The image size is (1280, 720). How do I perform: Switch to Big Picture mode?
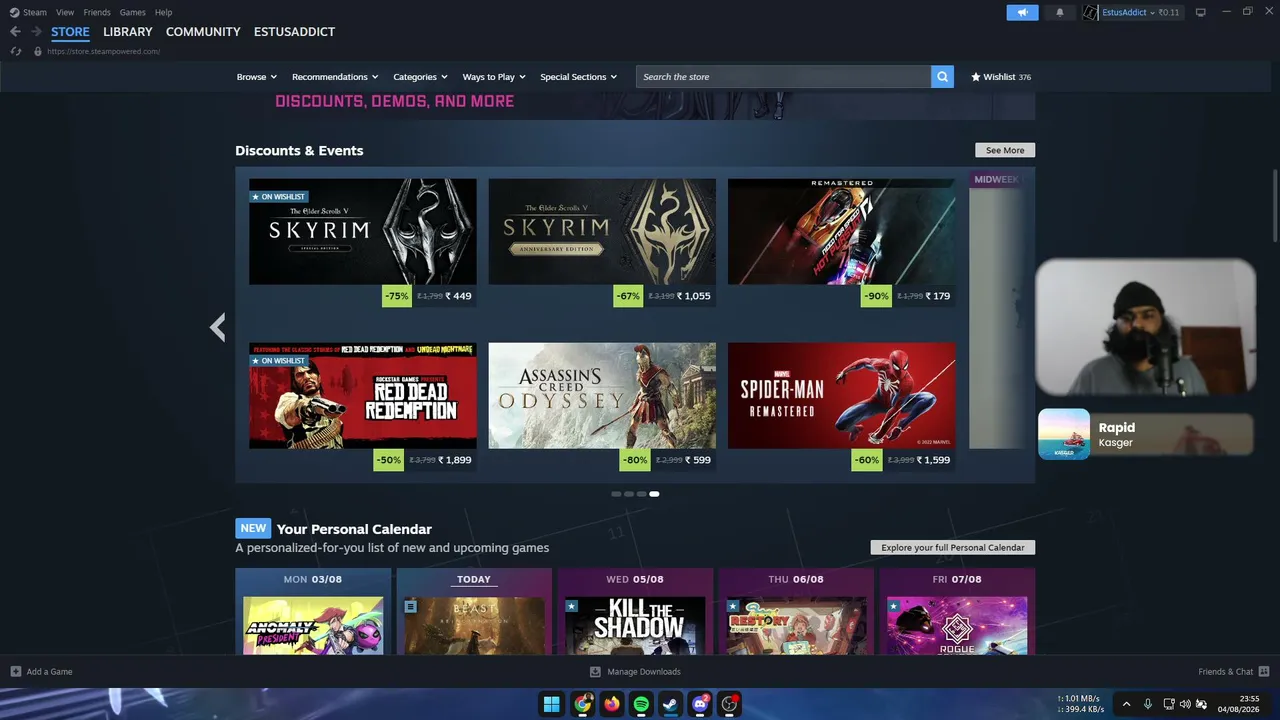point(1201,12)
